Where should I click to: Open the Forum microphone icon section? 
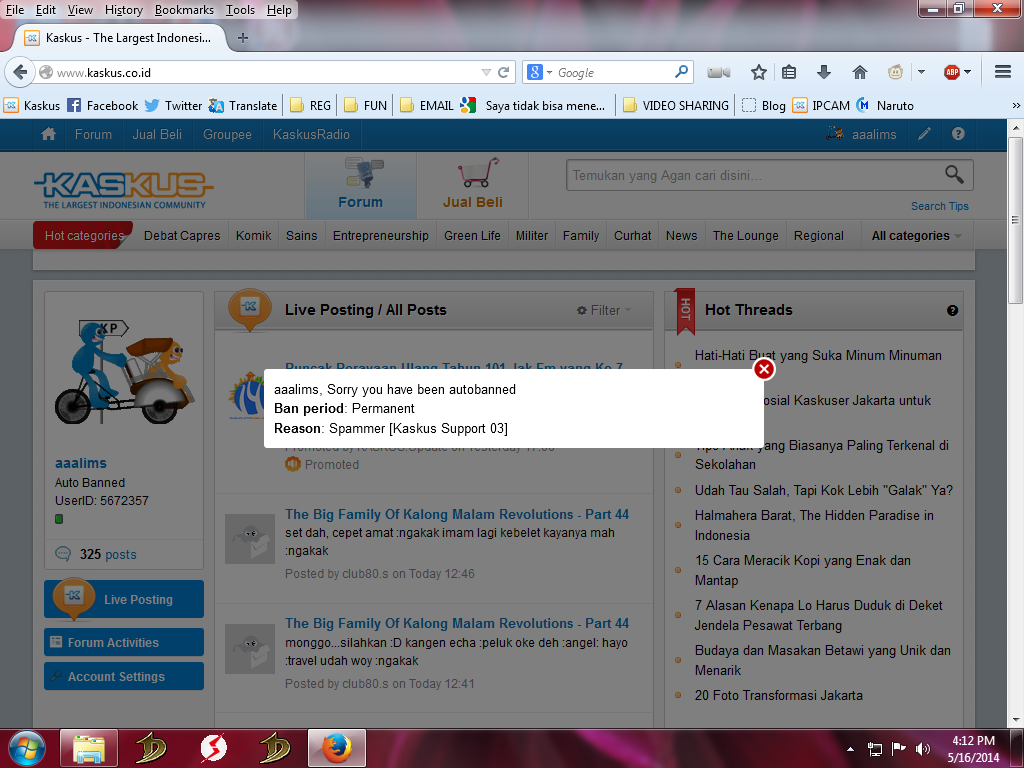[361, 185]
